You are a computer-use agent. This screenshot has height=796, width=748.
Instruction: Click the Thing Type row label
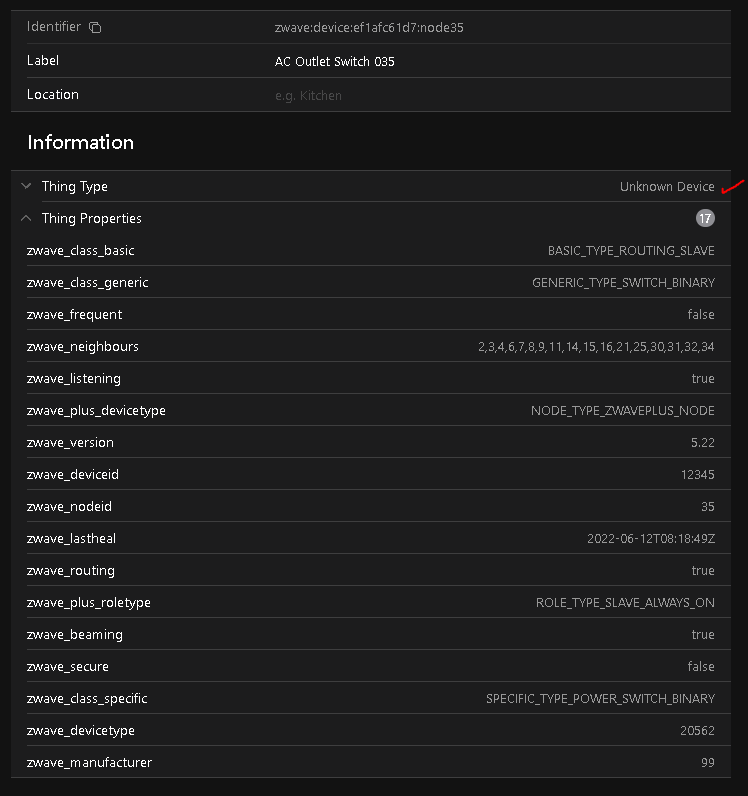[75, 187]
